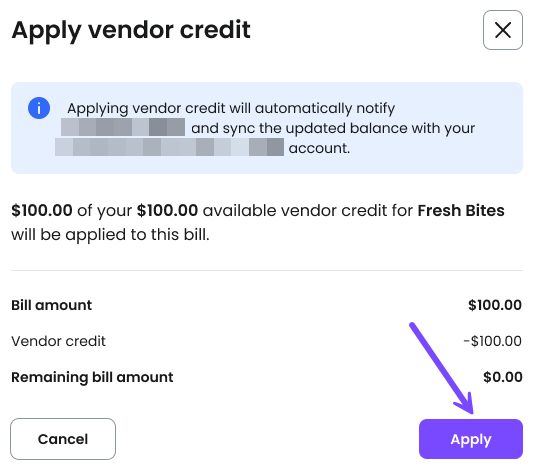
Task: Click the first bold $100.00 in the summary sentence
Action: (x=42, y=210)
